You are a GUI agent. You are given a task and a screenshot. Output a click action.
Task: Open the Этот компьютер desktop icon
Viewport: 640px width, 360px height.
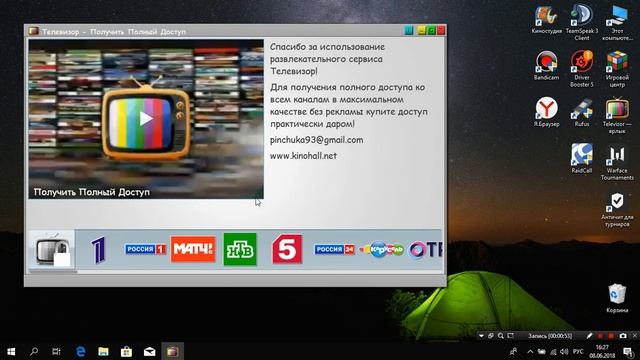(617, 23)
